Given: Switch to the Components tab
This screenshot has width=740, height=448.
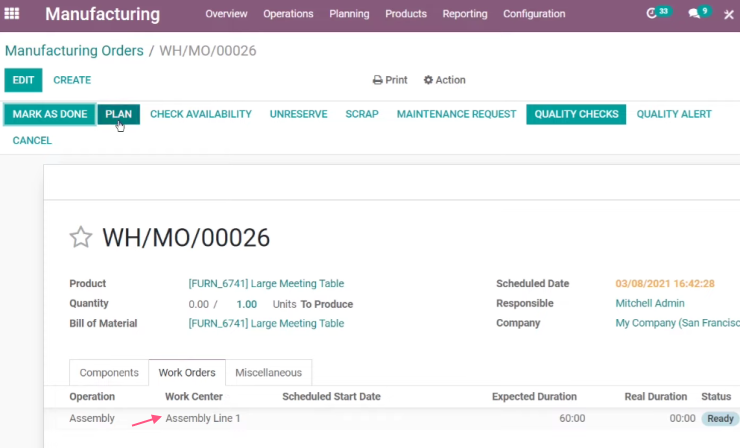Looking at the screenshot, I should (x=109, y=372).
